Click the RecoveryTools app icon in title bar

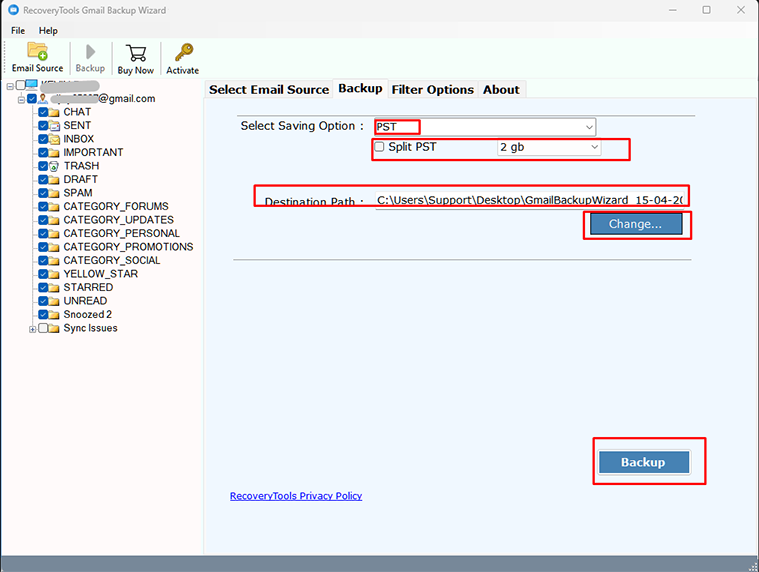13,10
